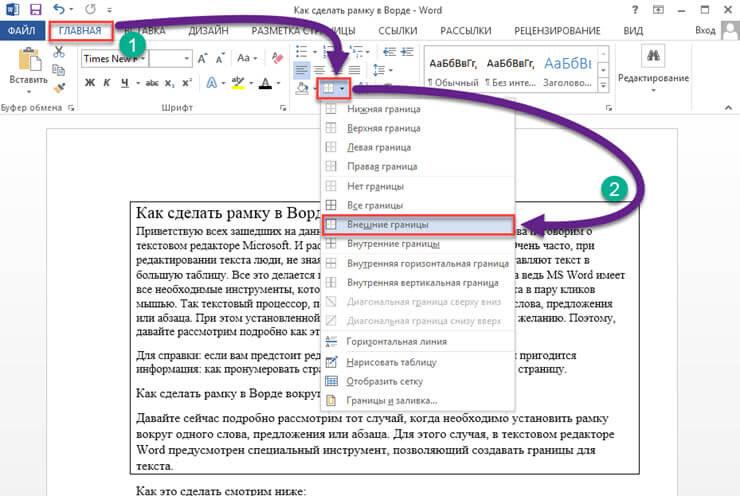Apply a multilevel list

(356, 51)
